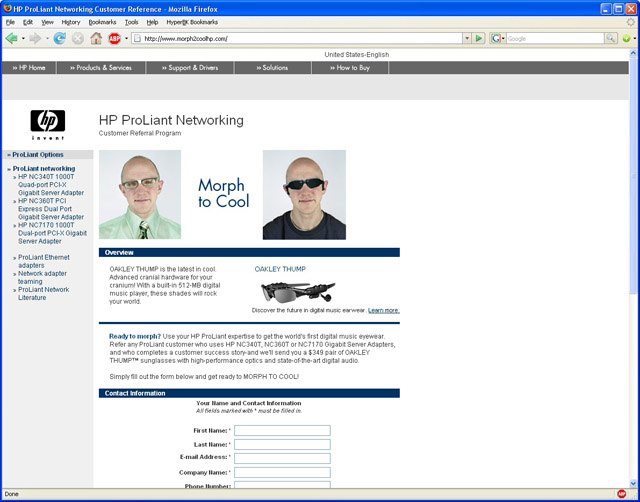The width and height of the screenshot is (640, 502).
Task: Reload the page with the Refresh icon
Action: tap(60, 38)
